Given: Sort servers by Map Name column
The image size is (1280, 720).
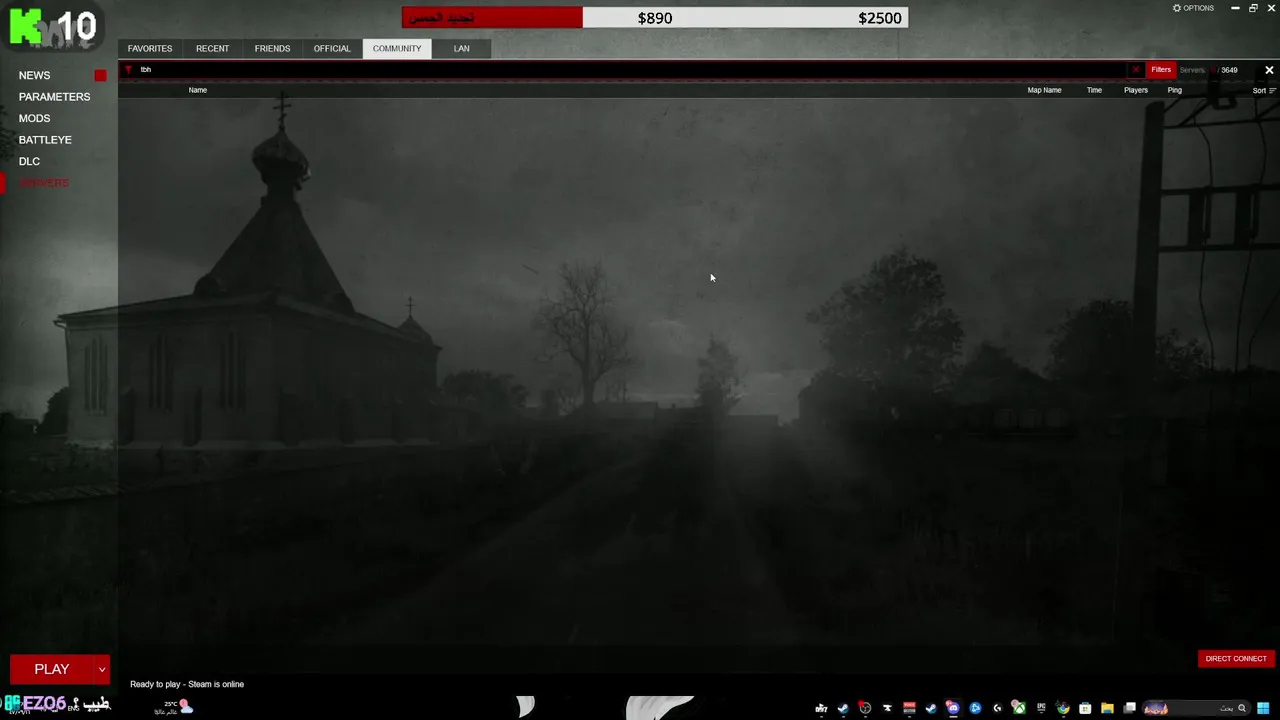Looking at the screenshot, I should click(x=1044, y=90).
